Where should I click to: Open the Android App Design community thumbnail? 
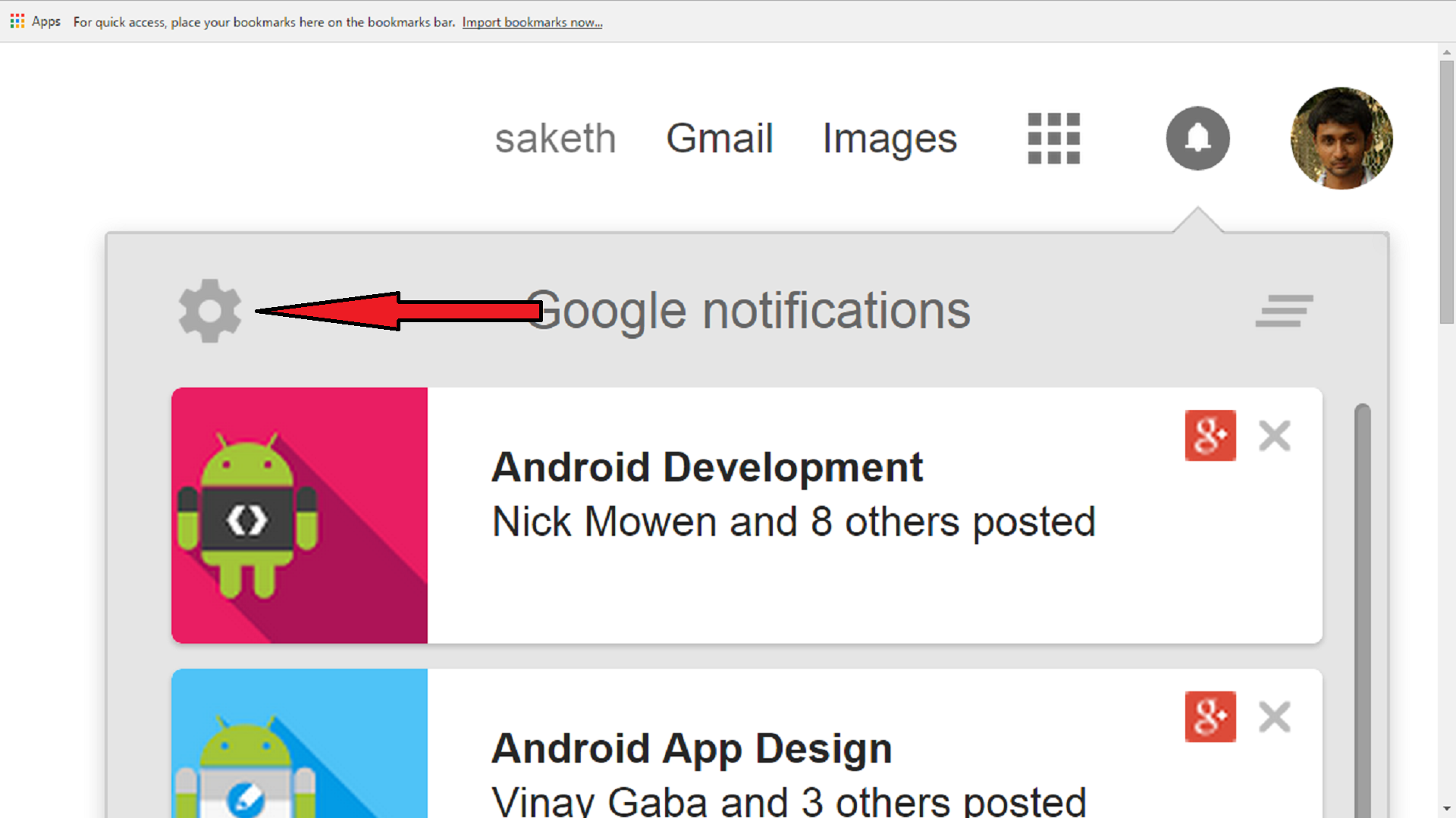pos(300,743)
